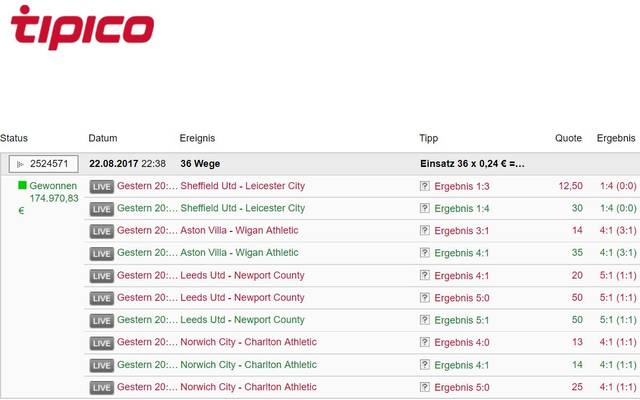Click tip text Ergebnis 1:3

(462, 187)
